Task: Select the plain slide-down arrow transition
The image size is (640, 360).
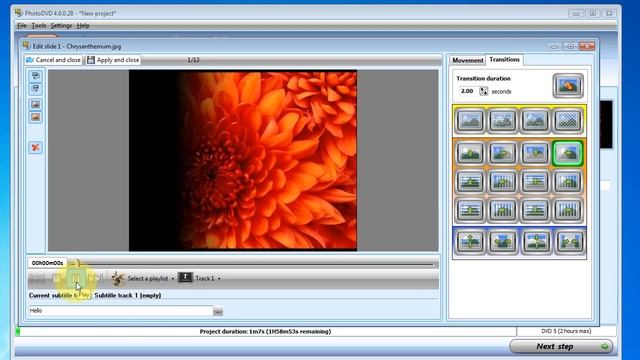Action: (535, 153)
